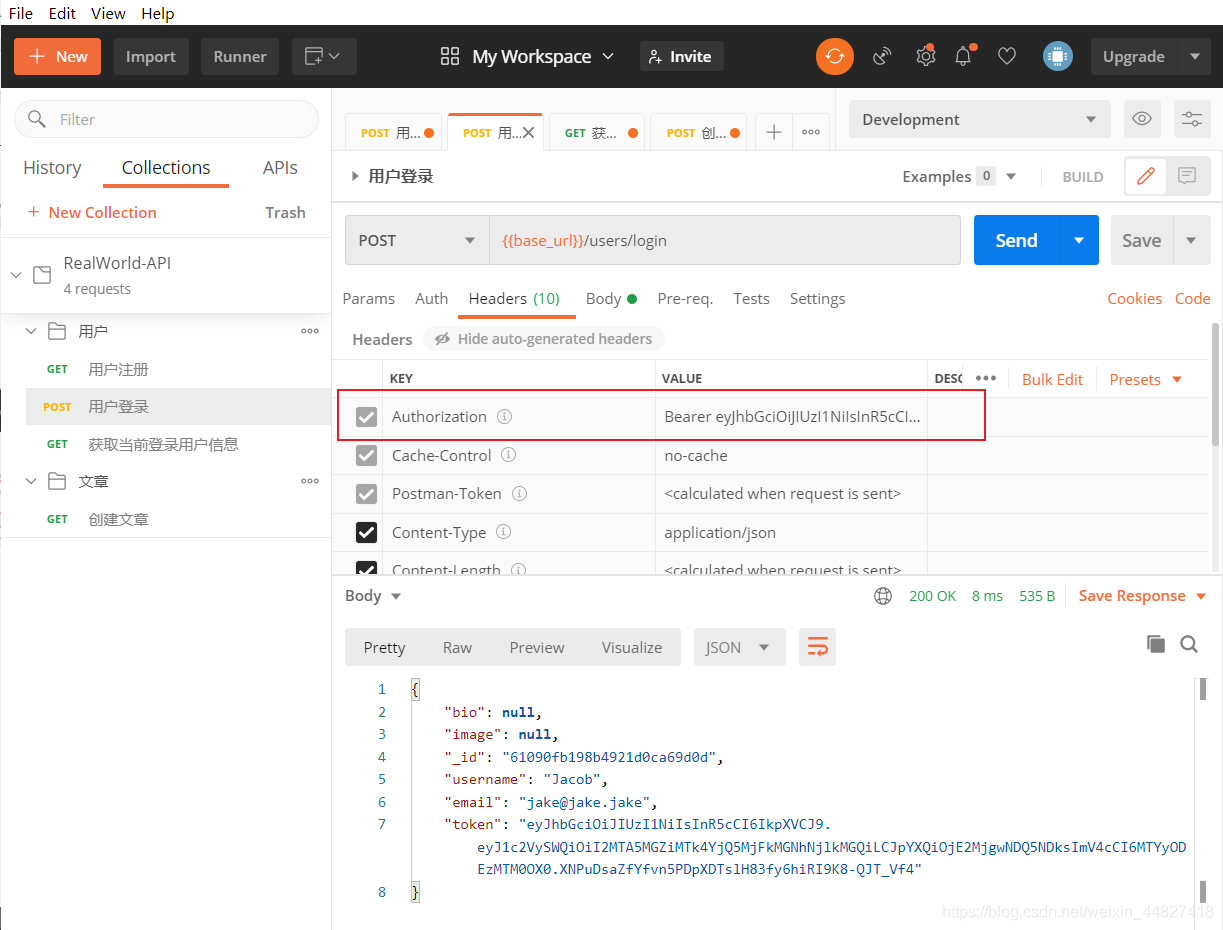Click the environment quick look eye icon
Screen dimensions: 1223x930
tap(1141, 119)
